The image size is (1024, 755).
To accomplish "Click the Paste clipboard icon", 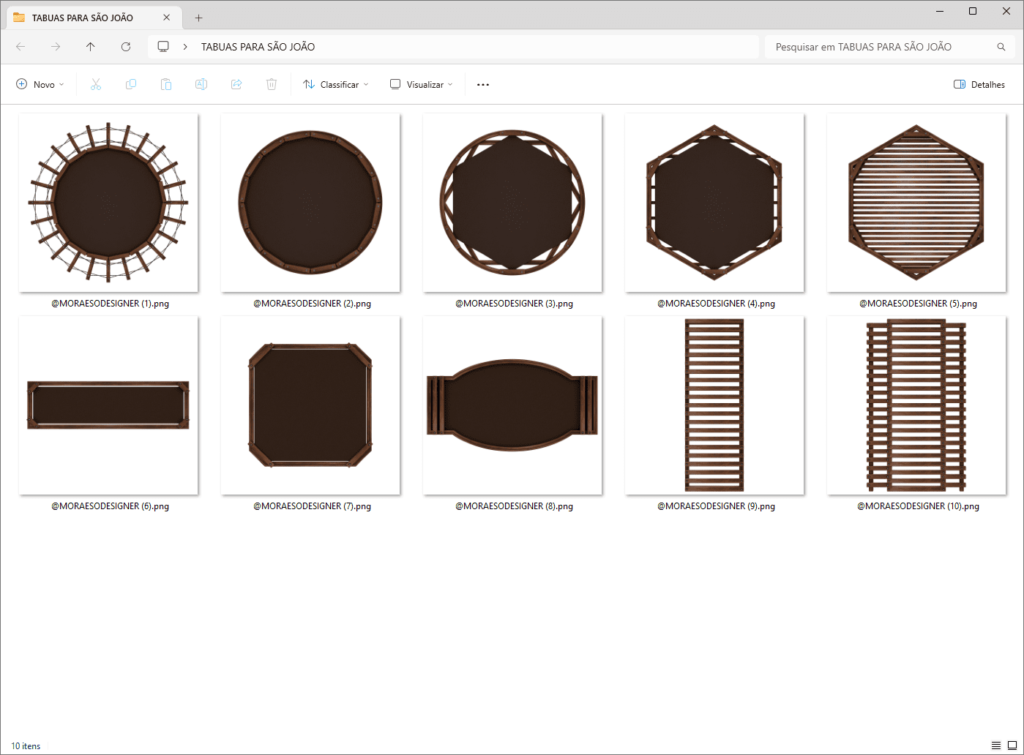I will tap(166, 84).
